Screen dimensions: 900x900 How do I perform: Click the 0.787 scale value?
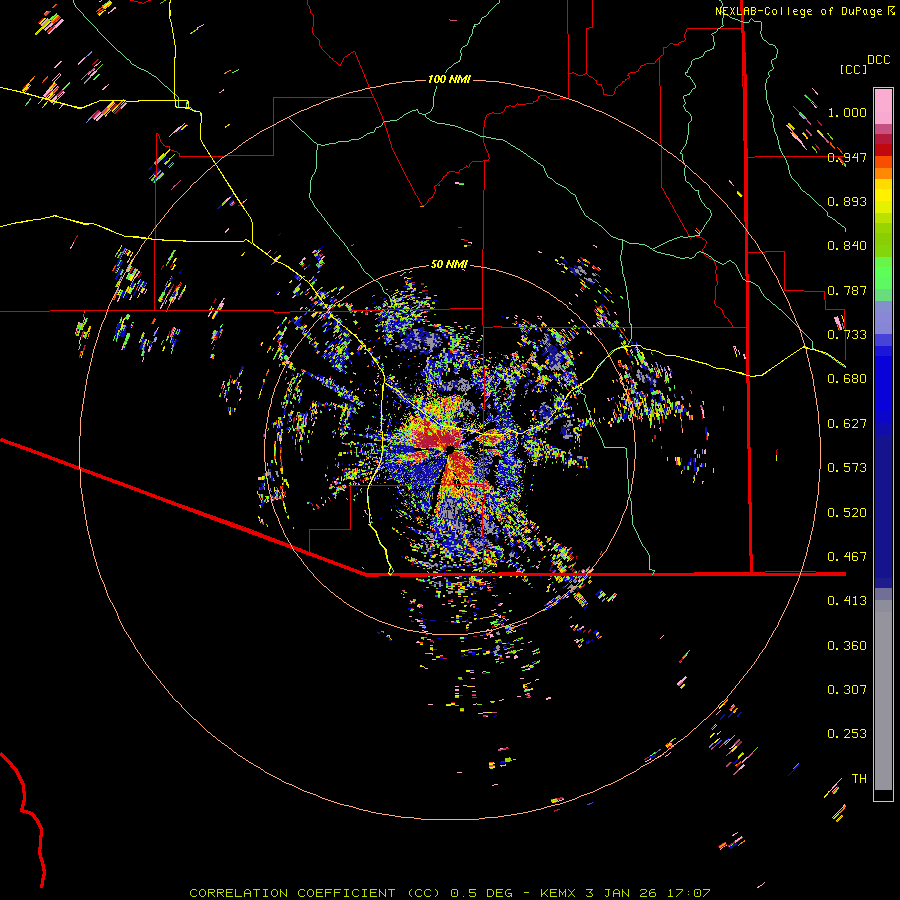(x=847, y=290)
